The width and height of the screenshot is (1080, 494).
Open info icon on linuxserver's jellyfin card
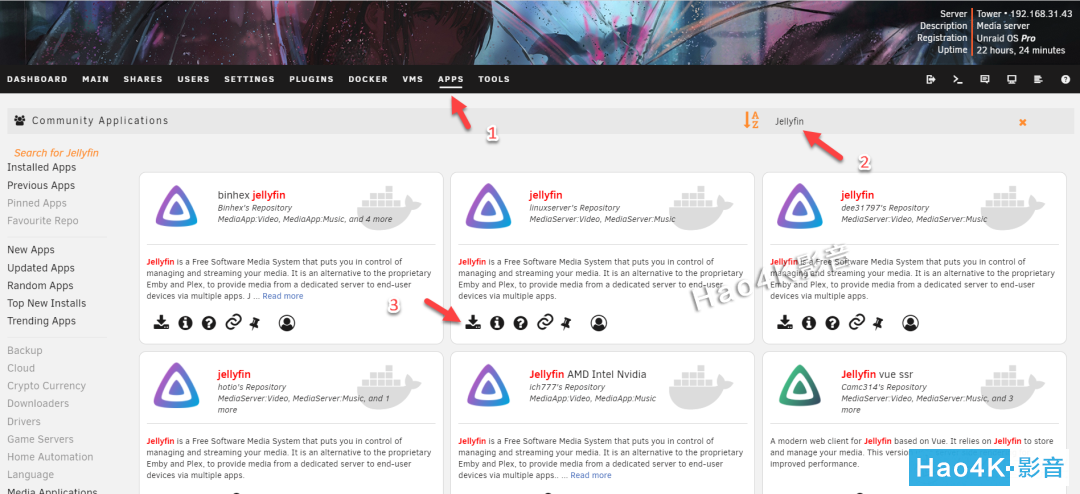(497, 322)
